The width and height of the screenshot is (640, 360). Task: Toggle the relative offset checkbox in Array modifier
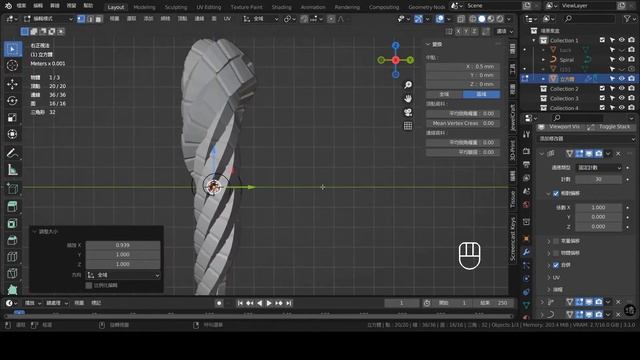click(x=556, y=193)
